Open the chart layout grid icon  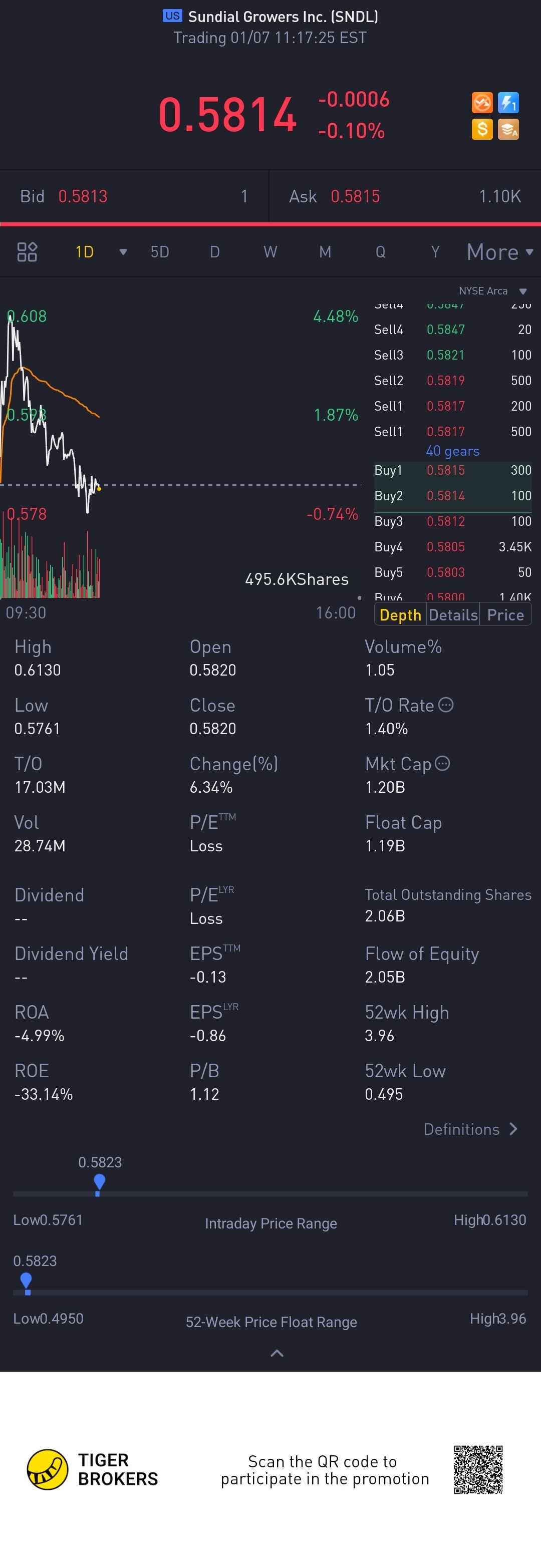[x=28, y=252]
